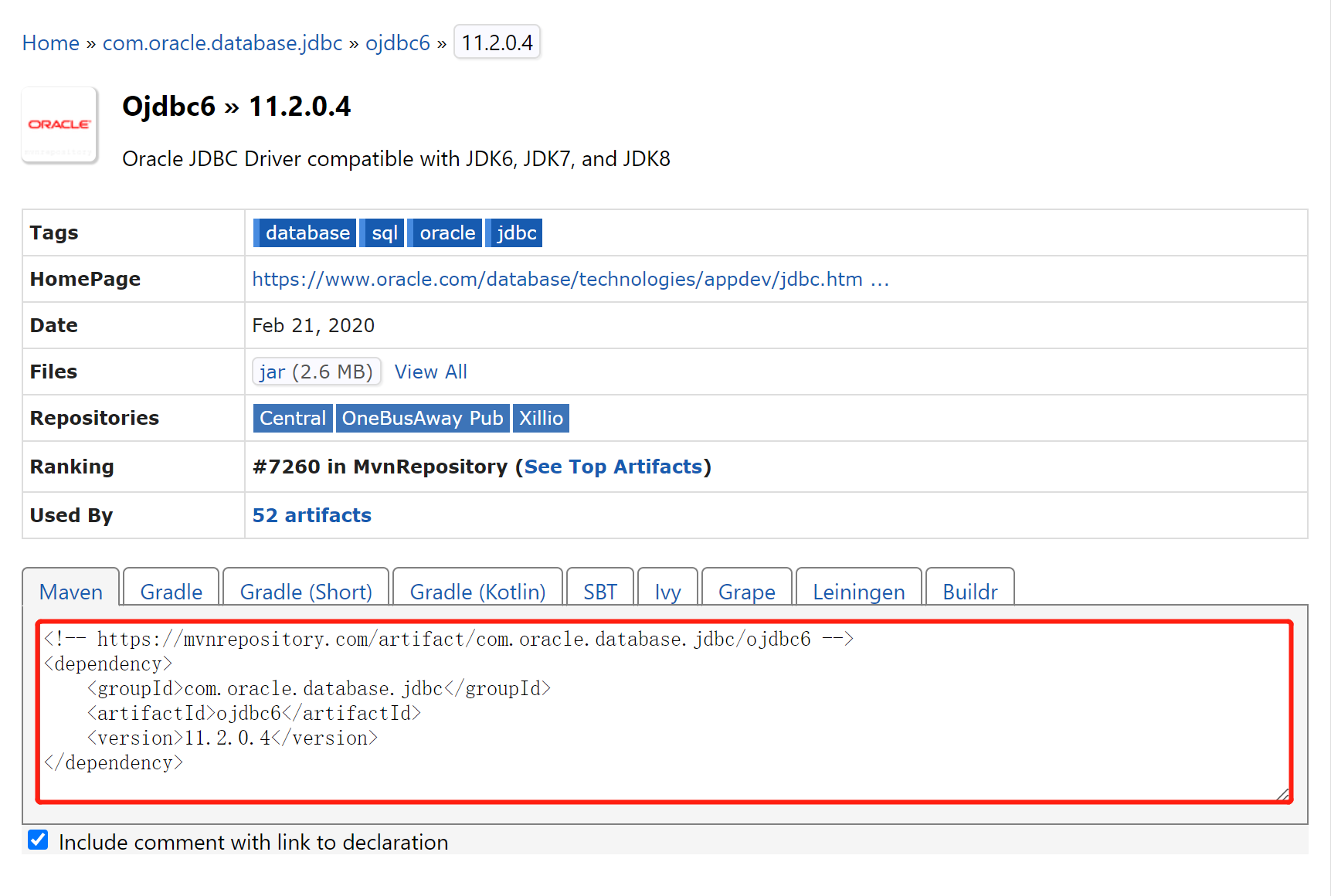Image resolution: width=1331 pixels, height=896 pixels.
Task: Click the Ojdbc6 » 11.2.0.4 page heading
Action: click(x=236, y=106)
